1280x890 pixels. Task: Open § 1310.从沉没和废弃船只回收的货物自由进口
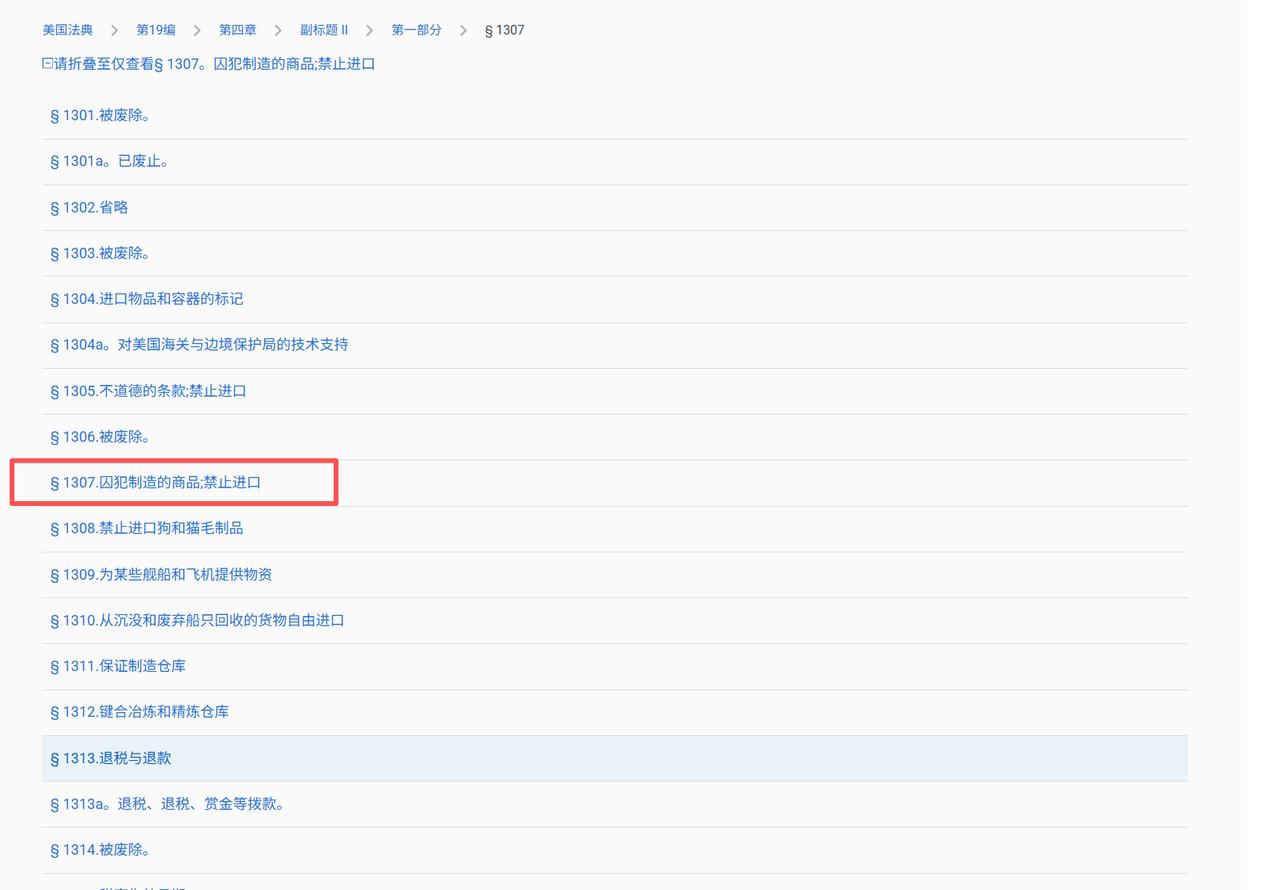197,621
